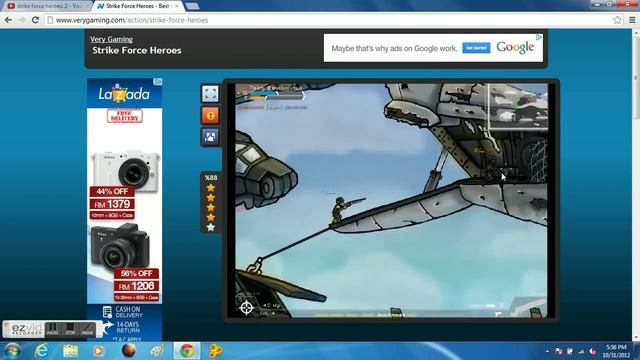The height and width of the screenshot is (360, 640).
Task: Click the Get Started button in Google ad
Action: tap(476, 48)
